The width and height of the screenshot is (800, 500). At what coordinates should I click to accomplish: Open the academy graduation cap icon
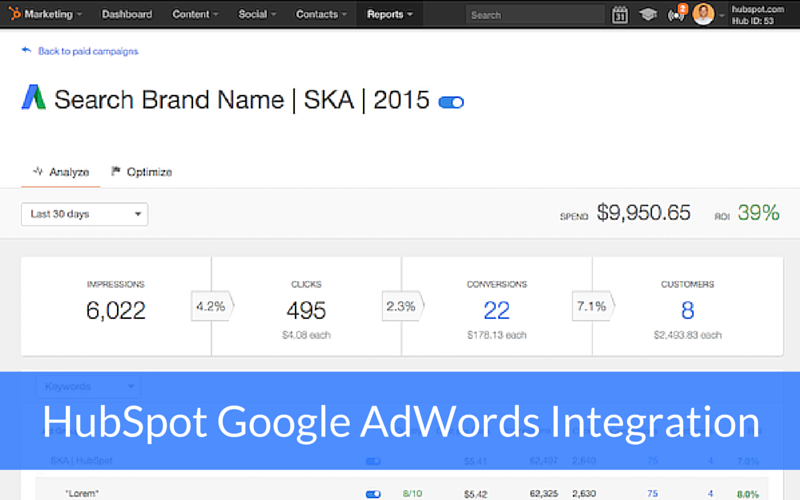648,14
